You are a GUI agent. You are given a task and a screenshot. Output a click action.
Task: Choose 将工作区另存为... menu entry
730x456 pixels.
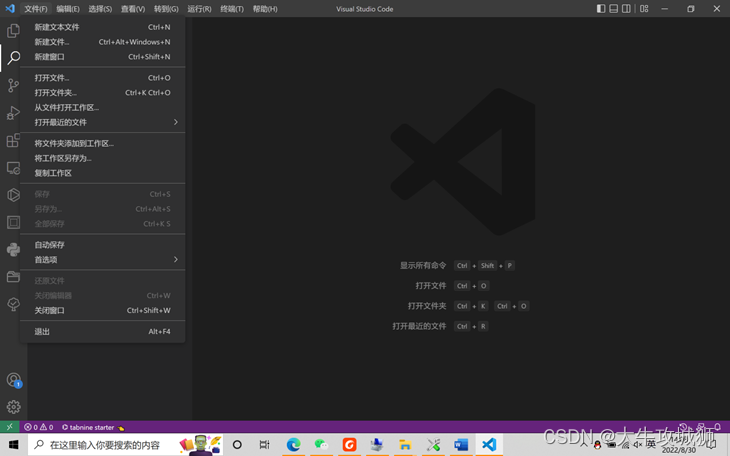pyautogui.click(x=102, y=158)
